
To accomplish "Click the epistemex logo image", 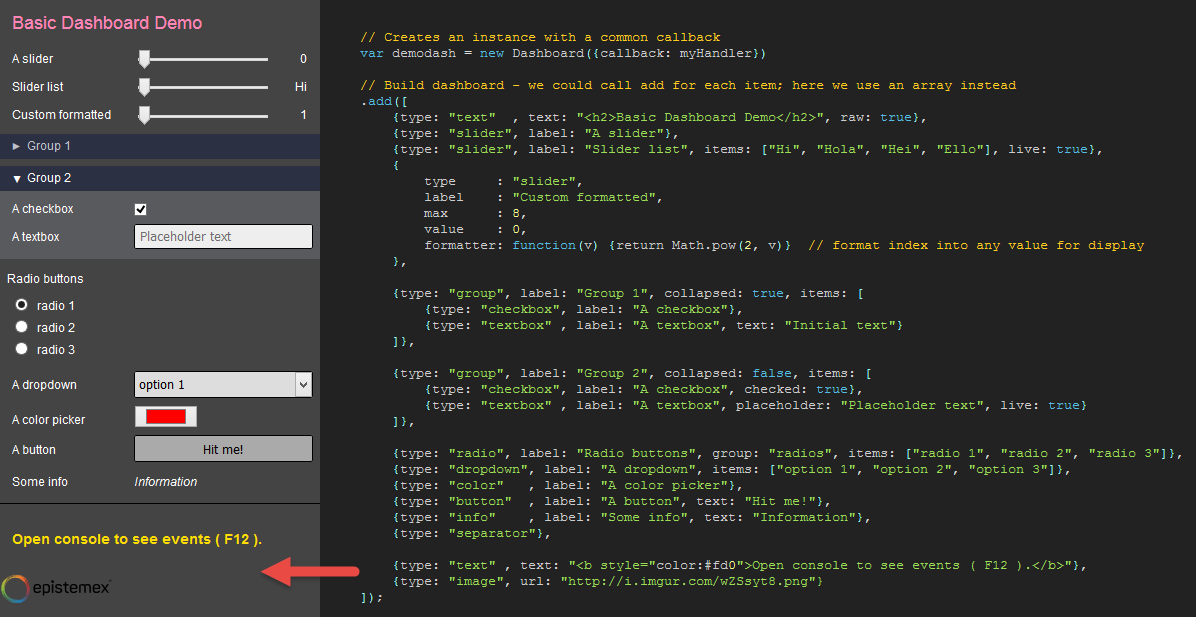I will pos(57,587).
